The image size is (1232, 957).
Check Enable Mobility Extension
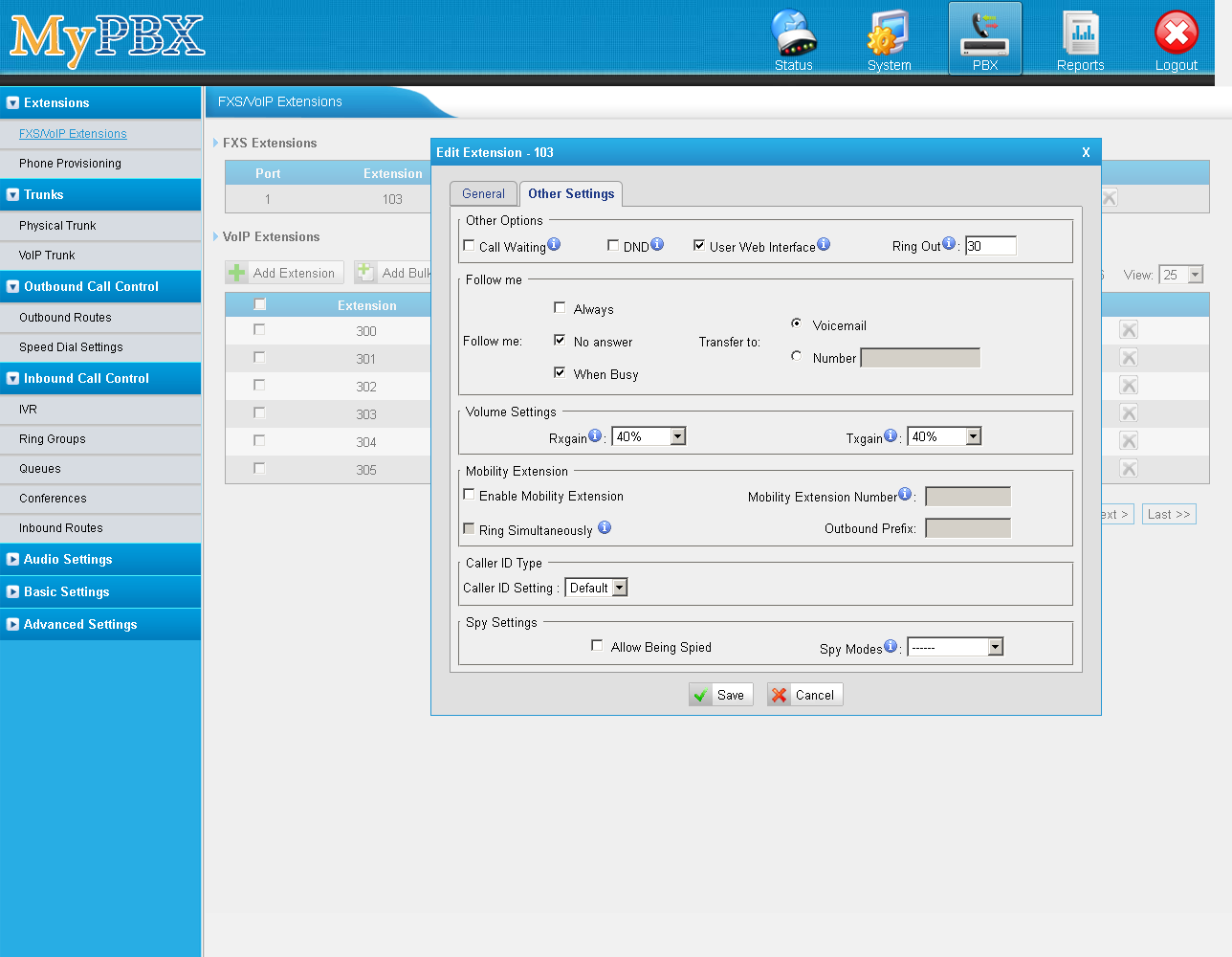[x=469, y=495]
